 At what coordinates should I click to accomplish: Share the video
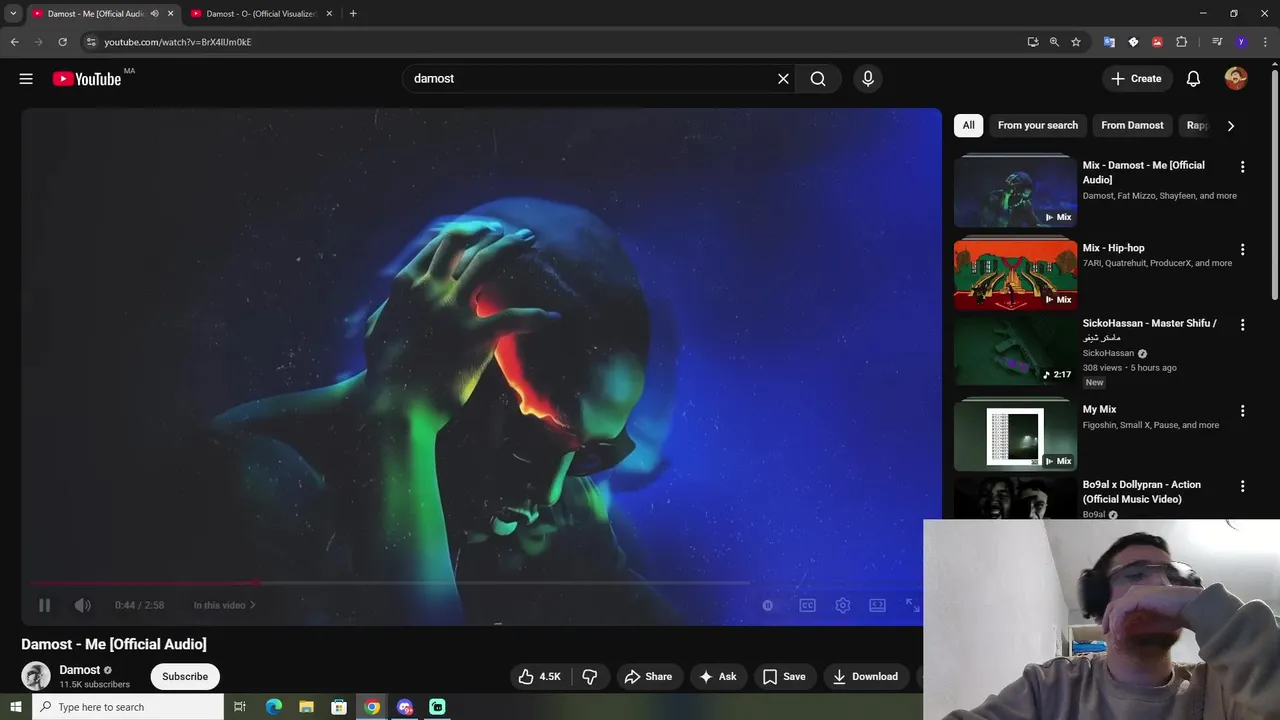pyautogui.click(x=648, y=677)
